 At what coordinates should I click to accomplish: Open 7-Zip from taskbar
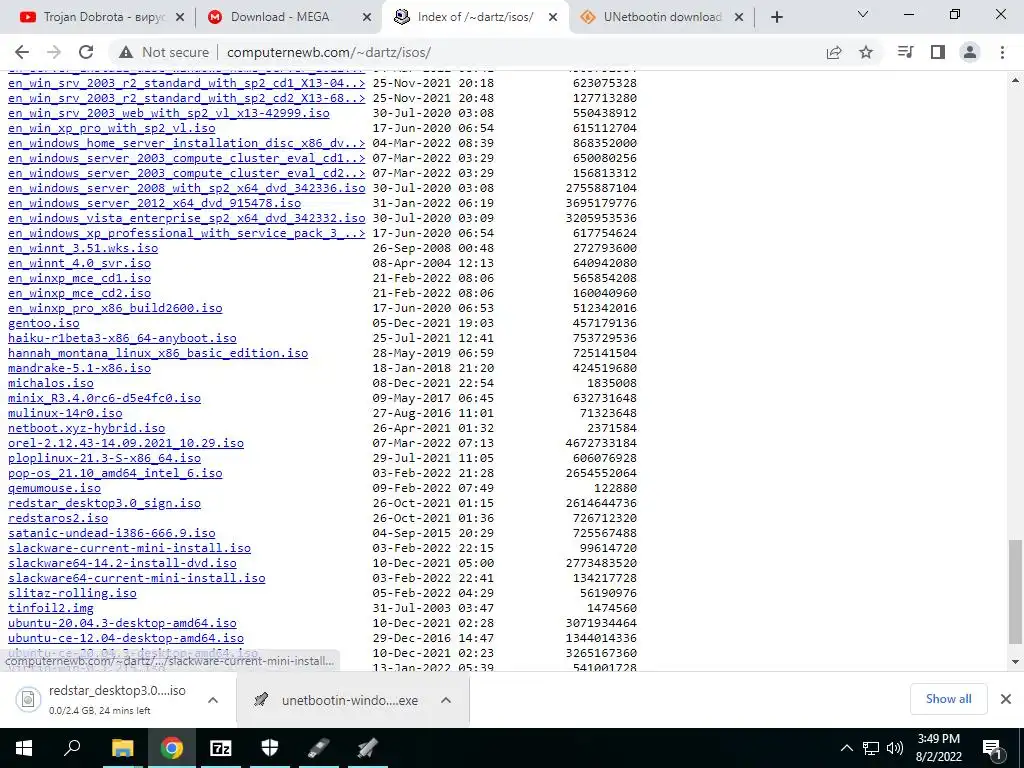click(221, 748)
